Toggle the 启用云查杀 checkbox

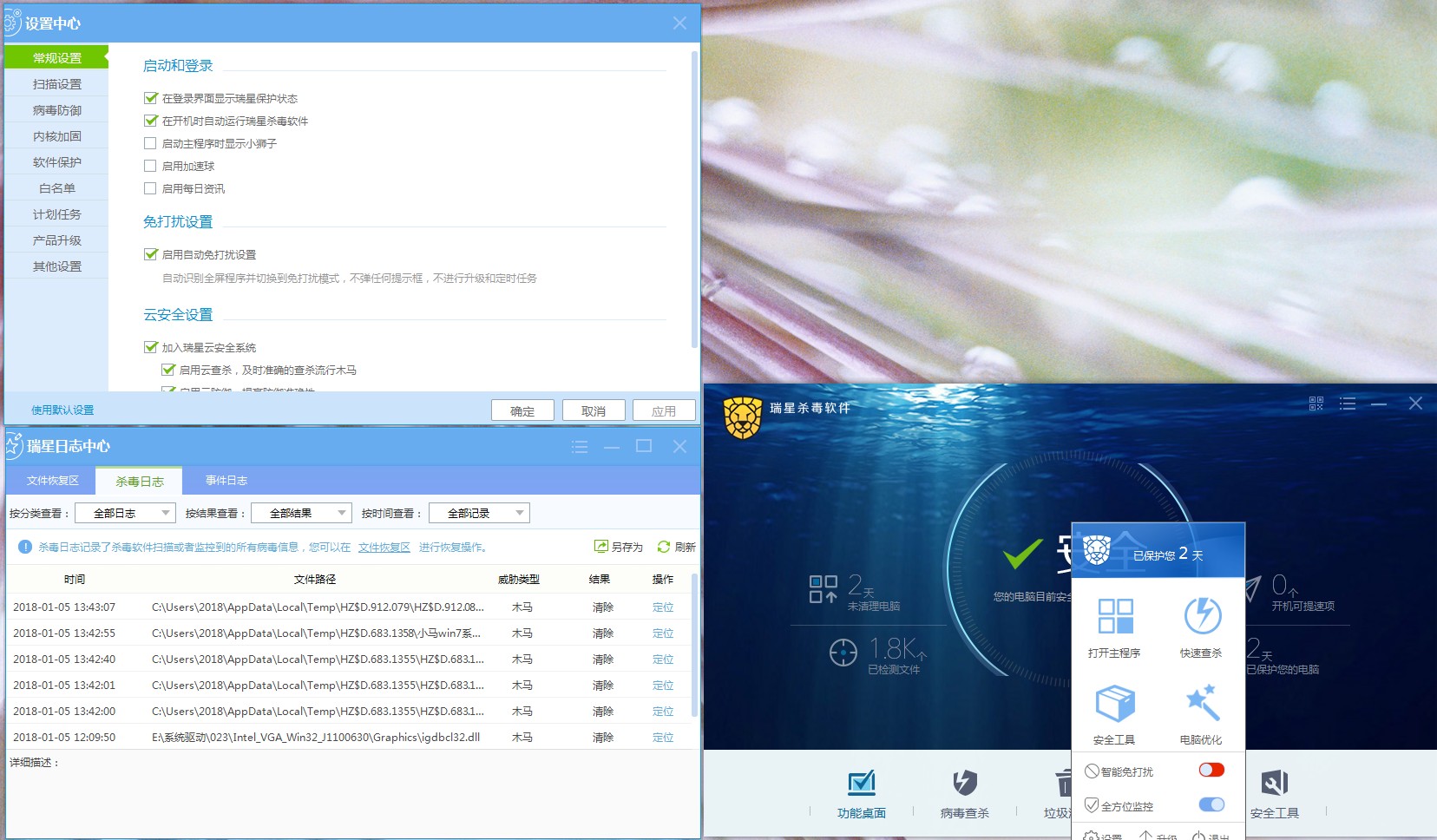tap(168, 370)
